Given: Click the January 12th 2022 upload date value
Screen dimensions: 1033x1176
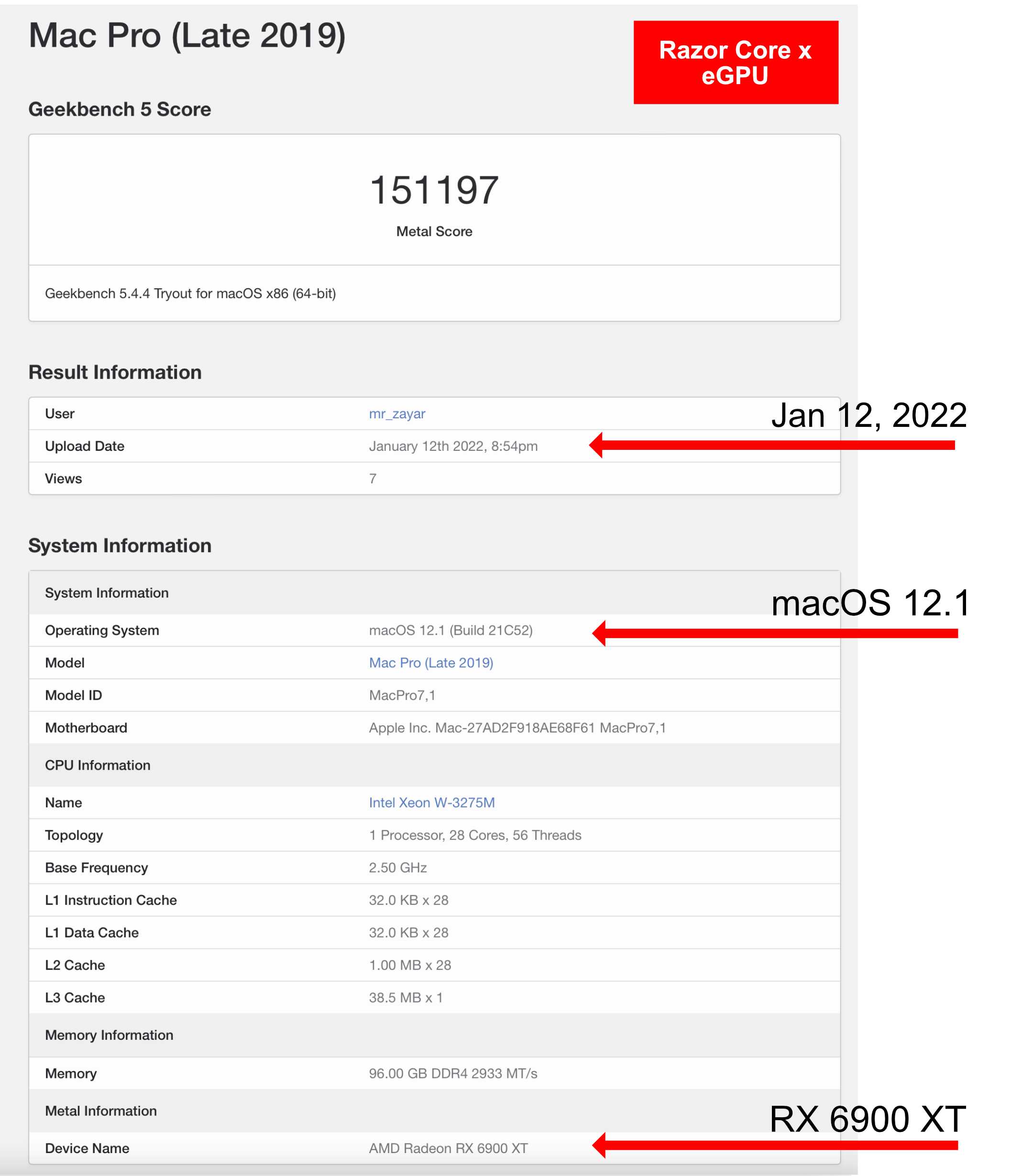Looking at the screenshot, I should pos(453,446).
